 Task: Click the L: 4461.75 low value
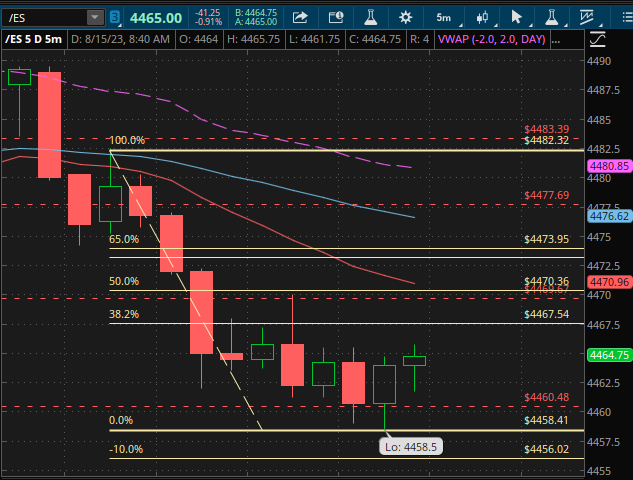314,40
